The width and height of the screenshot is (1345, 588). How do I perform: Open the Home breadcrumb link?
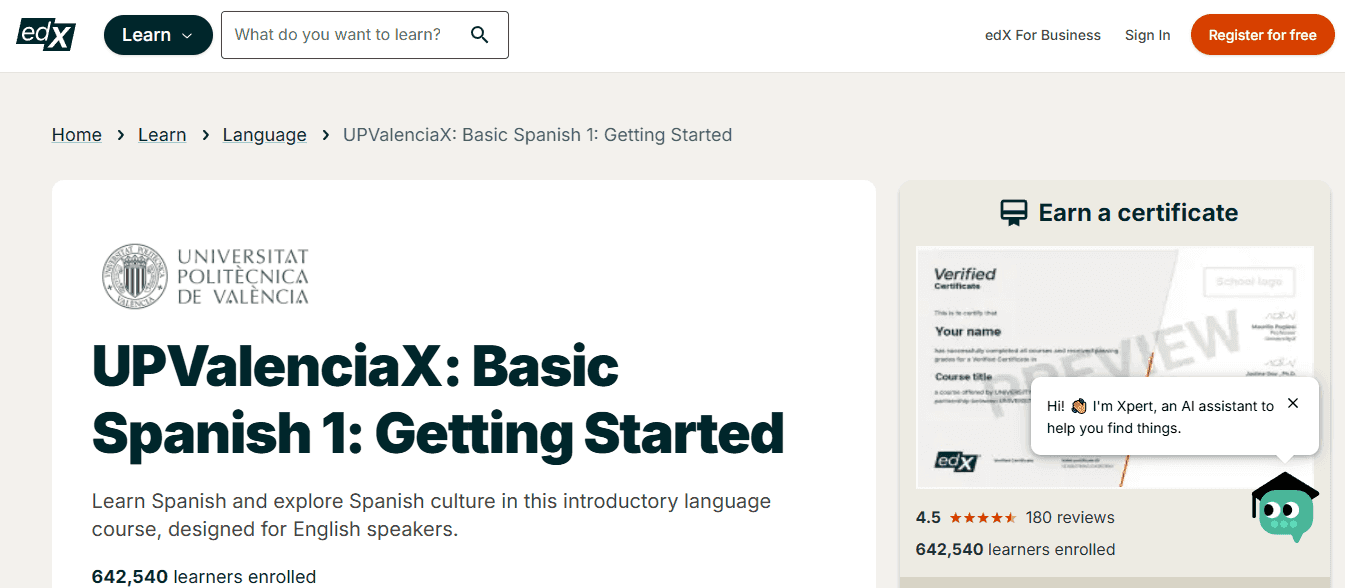(x=76, y=134)
